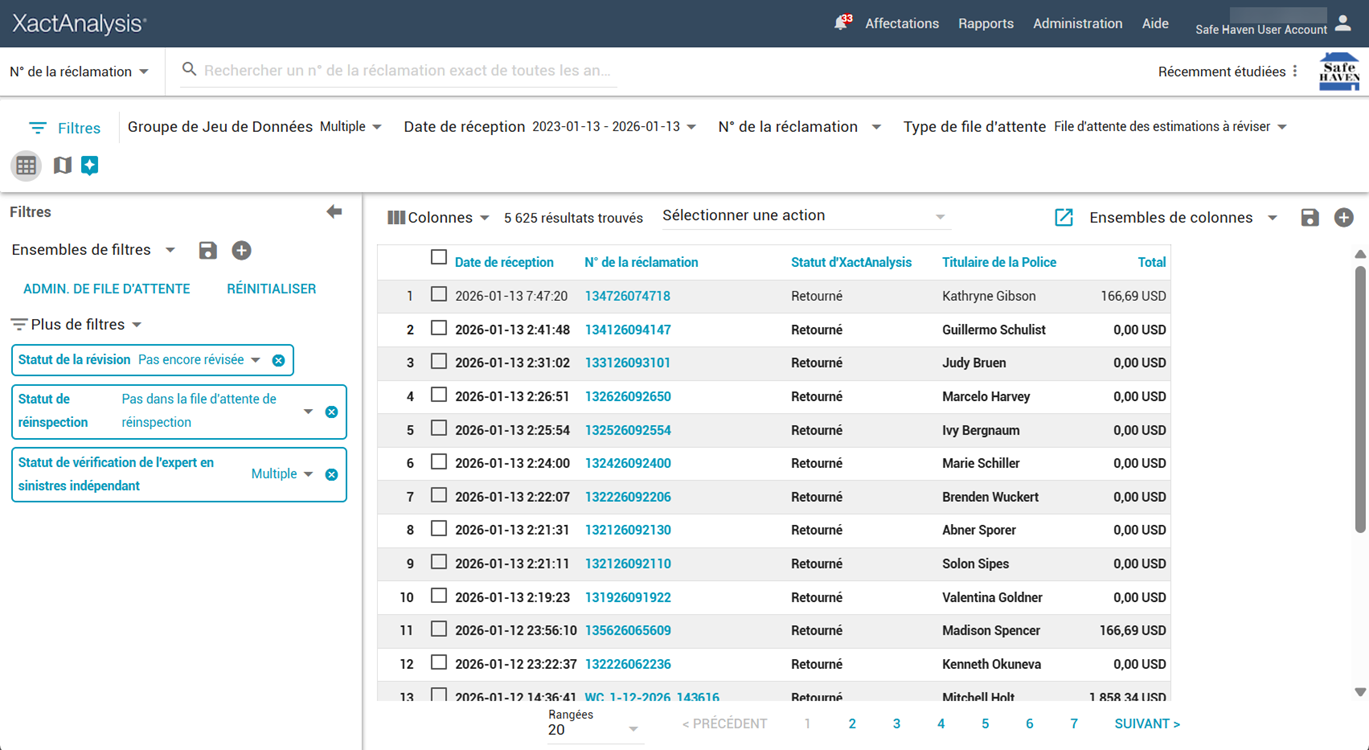
Task: Click the claim number search field
Action: (x=408, y=71)
